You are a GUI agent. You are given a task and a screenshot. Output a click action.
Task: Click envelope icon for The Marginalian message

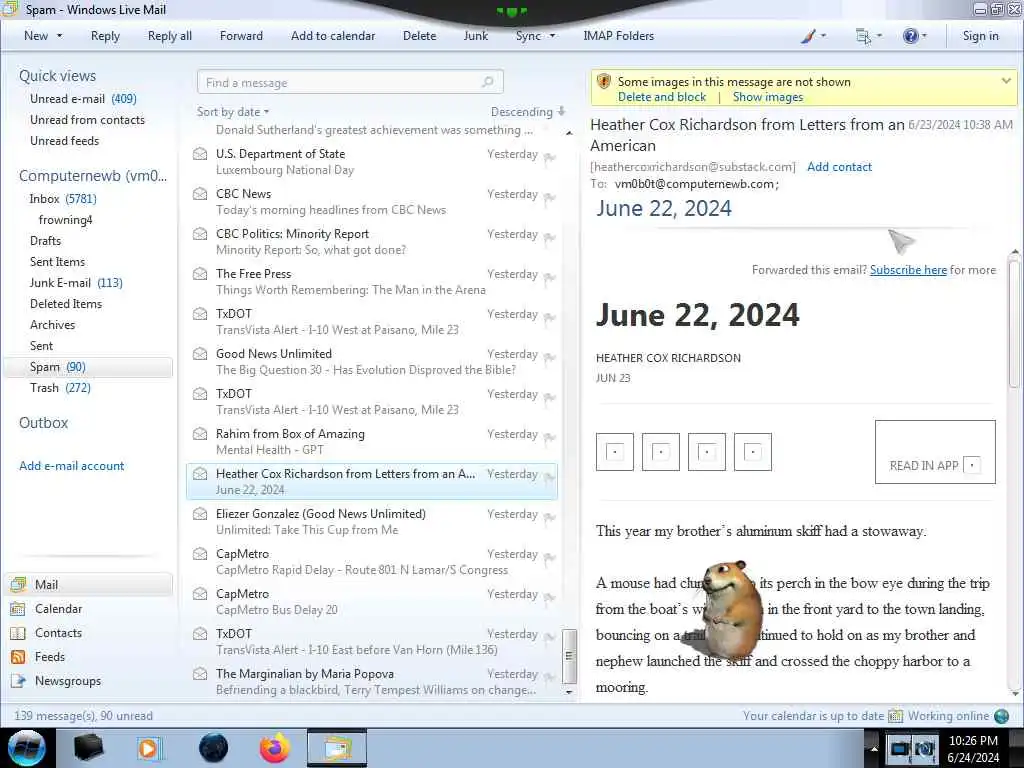[x=200, y=674]
